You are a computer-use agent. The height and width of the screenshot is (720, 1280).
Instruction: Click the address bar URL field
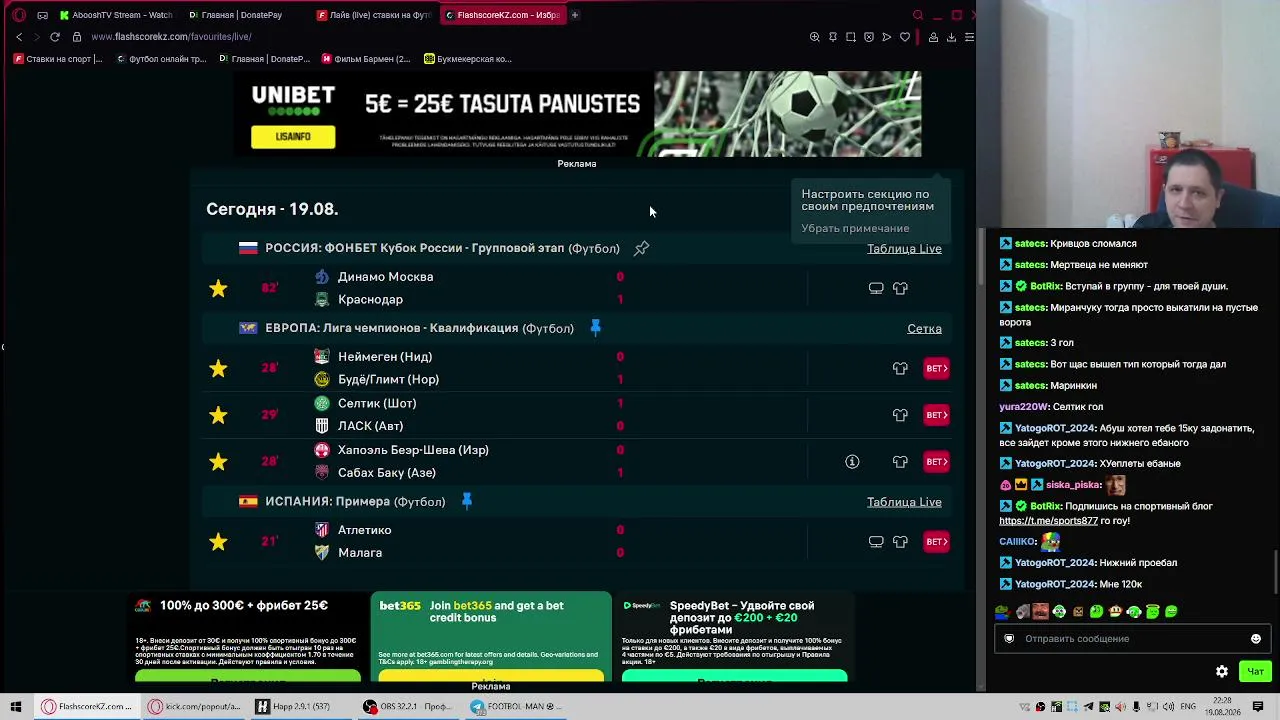(440, 37)
